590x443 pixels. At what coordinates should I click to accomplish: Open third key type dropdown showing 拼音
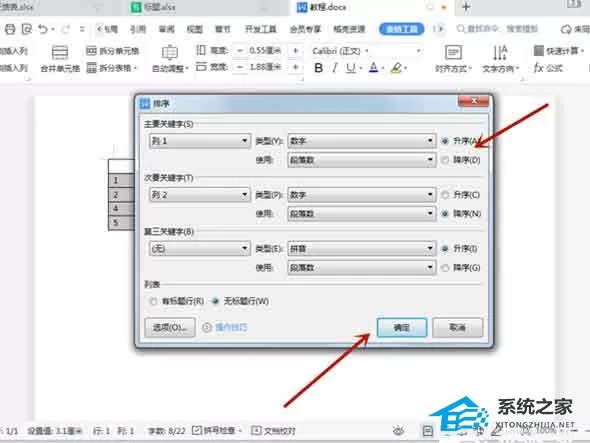(x=362, y=249)
